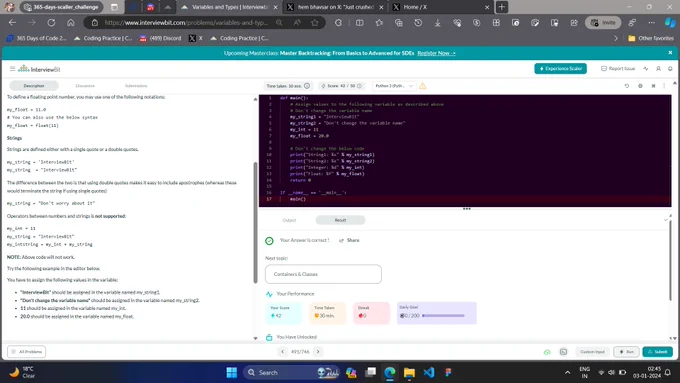Screen dimensions: 680x383
Task: Click the Daily Goal progress bar
Action: (443, 316)
